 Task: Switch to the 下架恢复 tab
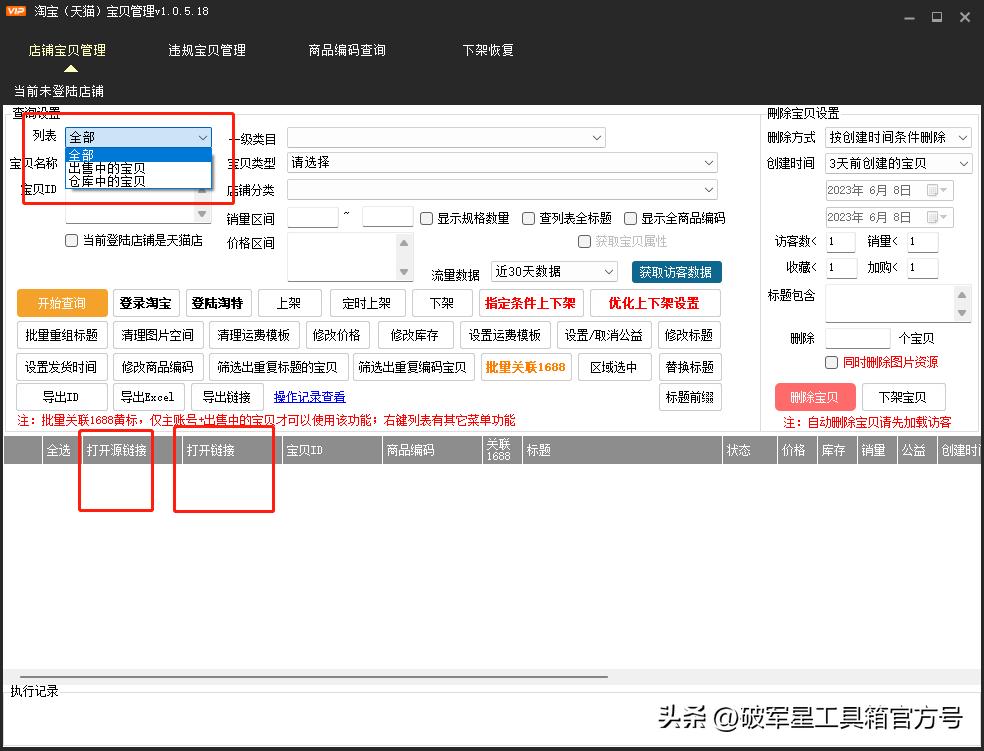[488, 48]
